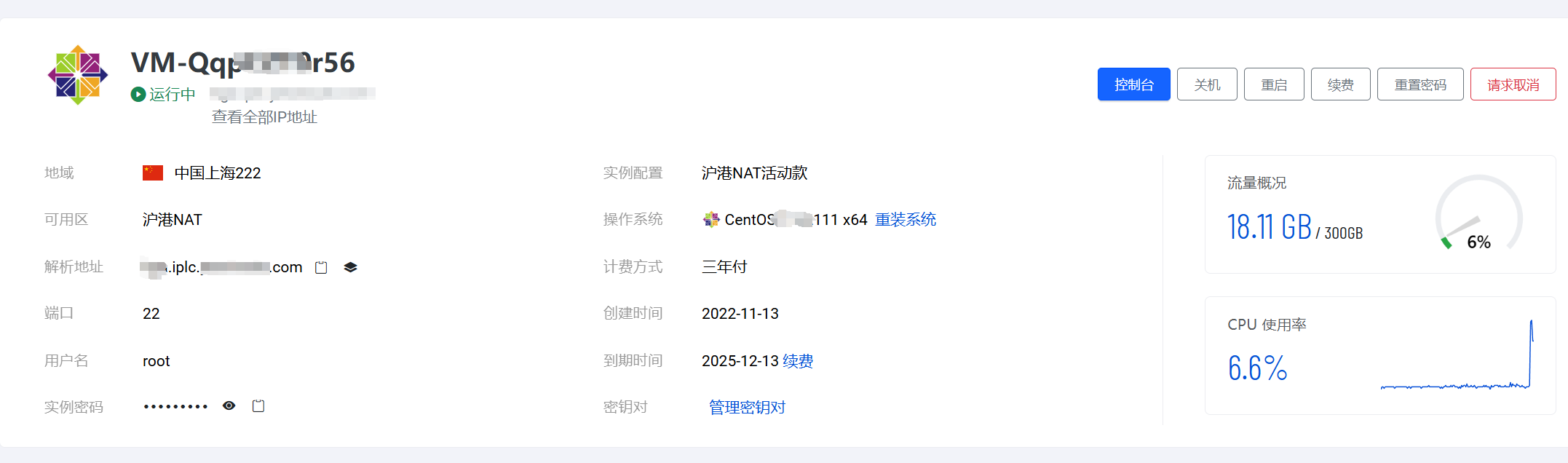Click the CentOS logo beside the VM name
Screen dimensions: 1568x463
[x=78, y=75]
